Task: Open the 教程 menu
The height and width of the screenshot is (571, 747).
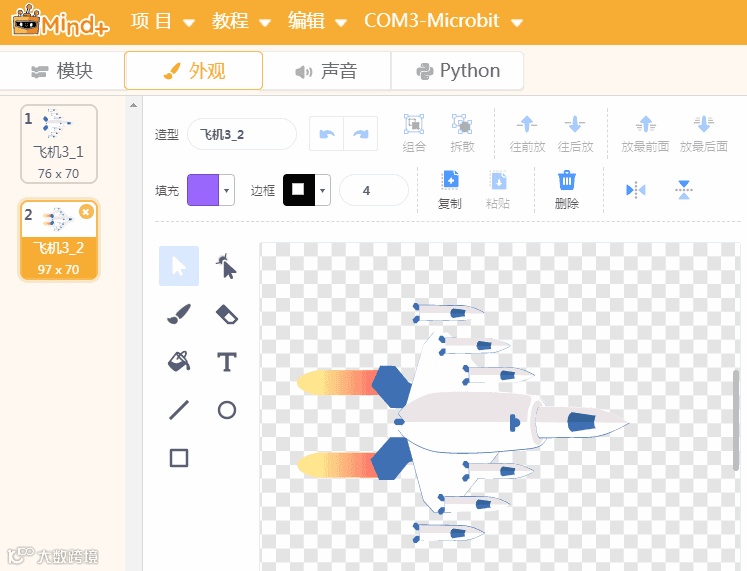Action: pos(241,21)
